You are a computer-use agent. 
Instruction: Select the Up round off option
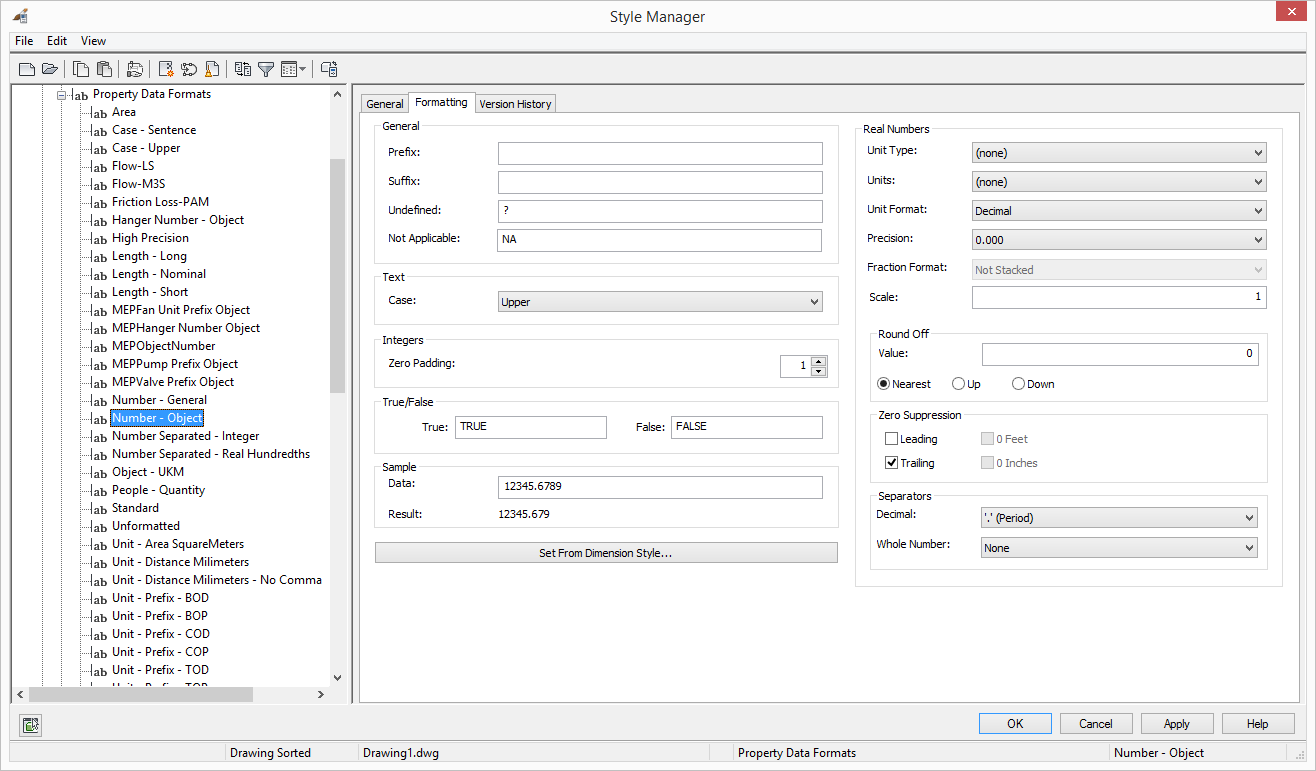coord(959,384)
